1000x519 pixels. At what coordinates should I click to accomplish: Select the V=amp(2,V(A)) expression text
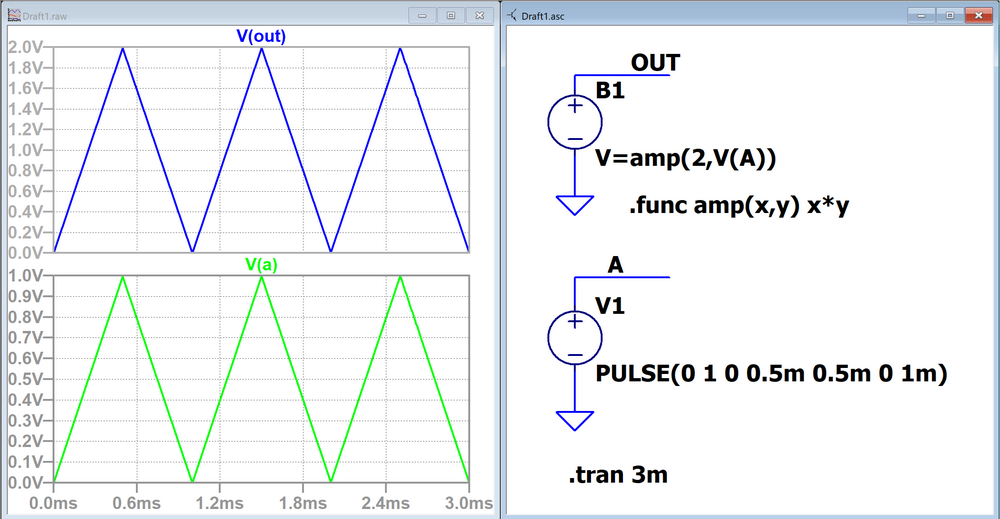coord(686,158)
